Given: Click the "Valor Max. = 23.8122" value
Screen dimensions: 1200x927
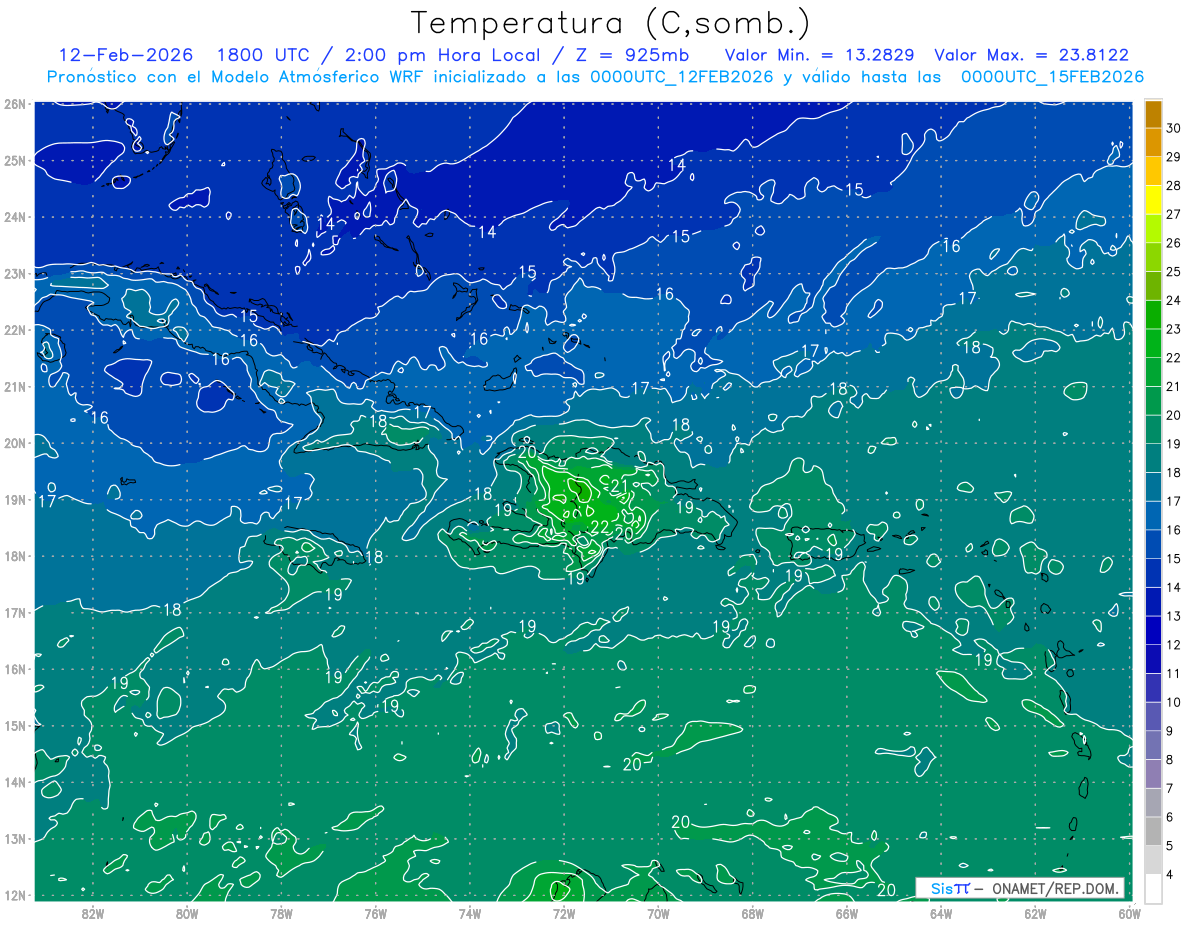Looking at the screenshot, I should [1032, 55].
